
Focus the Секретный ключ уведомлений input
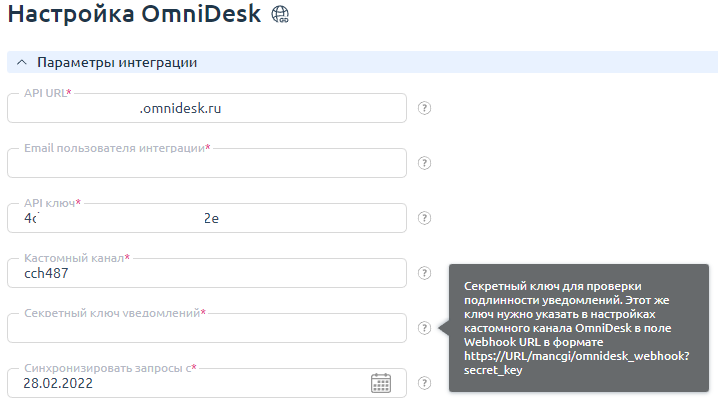[x=205, y=328]
